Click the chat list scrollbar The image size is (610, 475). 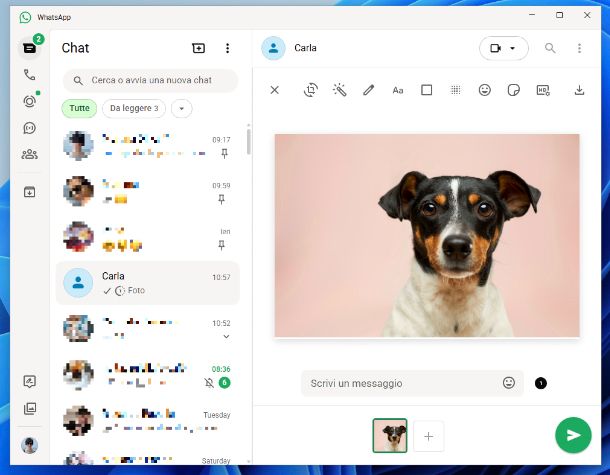[x=248, y=142]
